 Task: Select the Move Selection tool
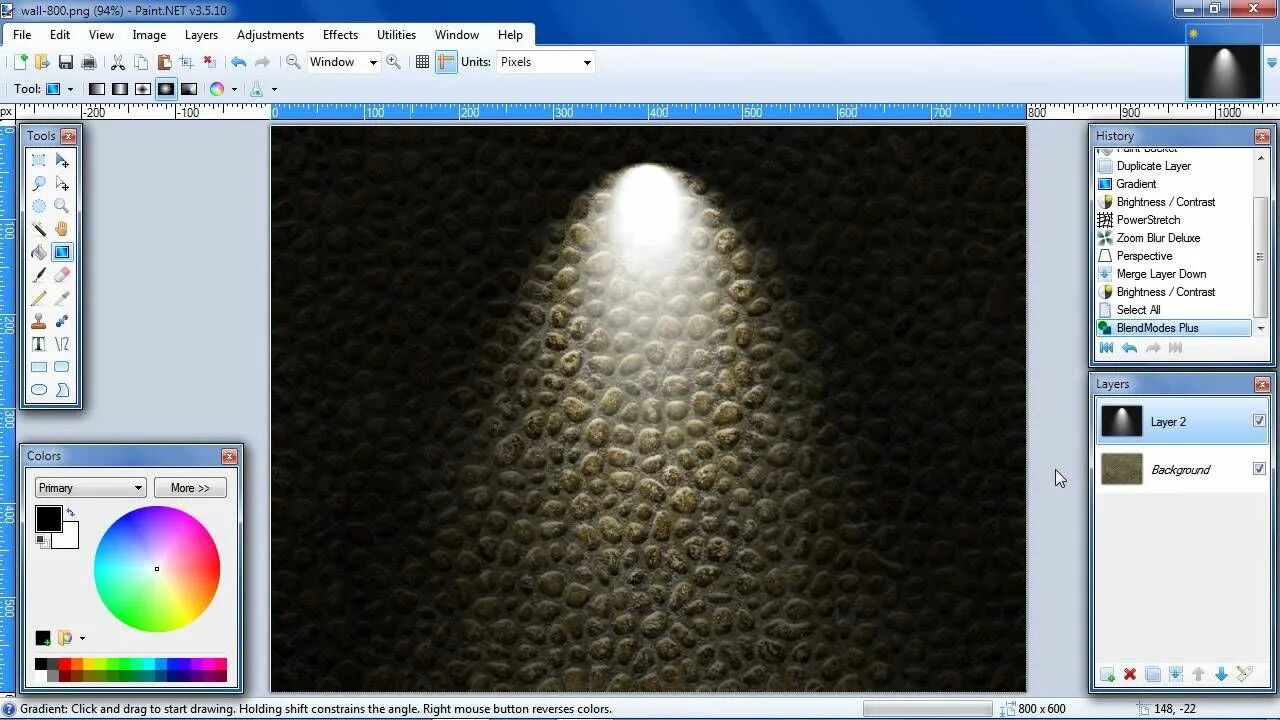point(62,183)
